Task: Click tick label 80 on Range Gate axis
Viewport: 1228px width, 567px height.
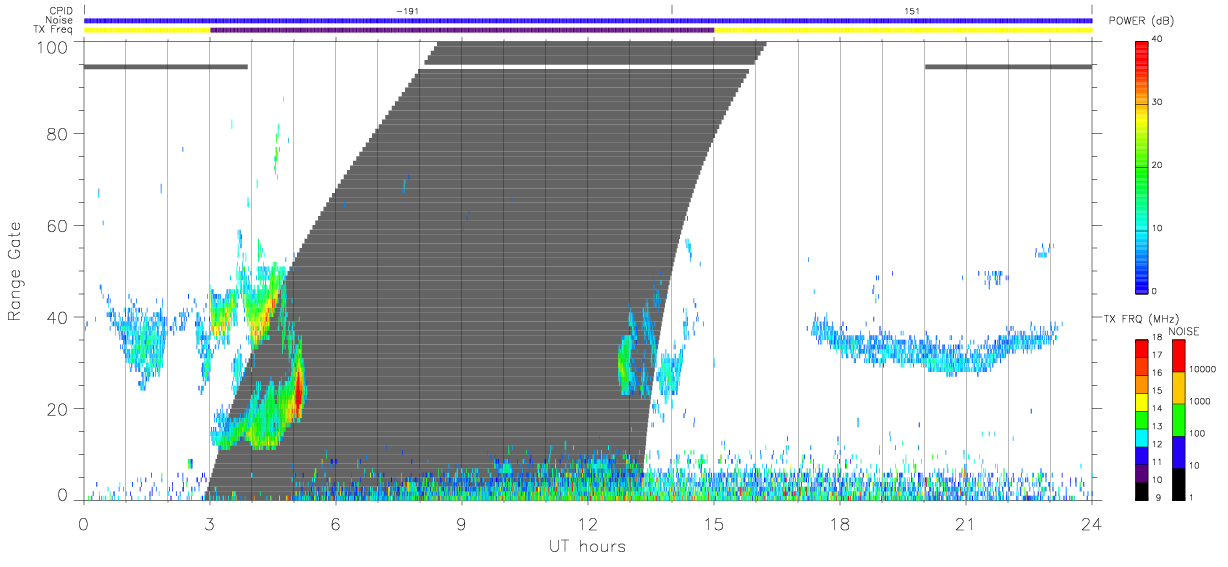Action: tap(57, 133)
